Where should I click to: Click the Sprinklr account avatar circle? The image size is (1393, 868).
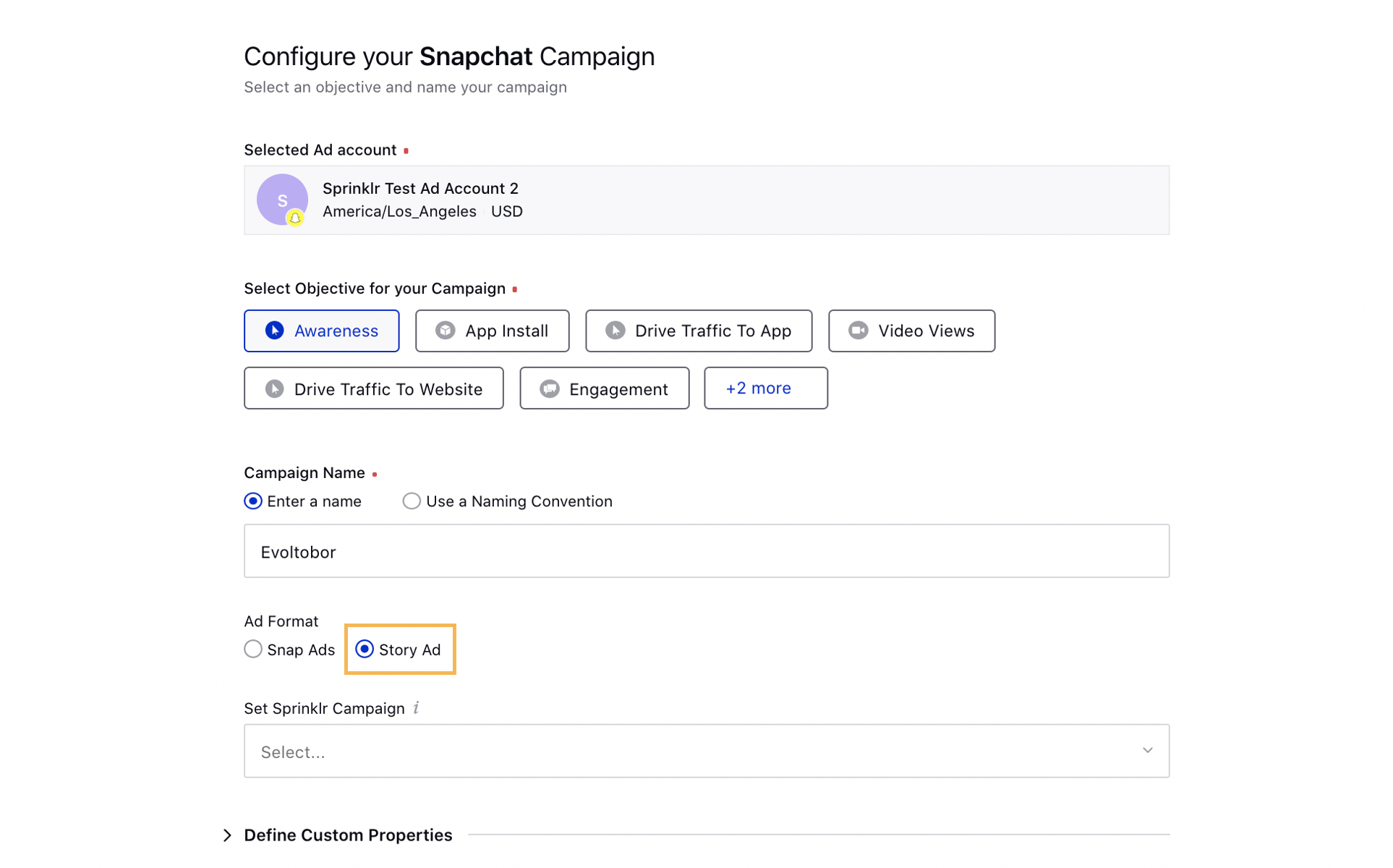point(282,200)
